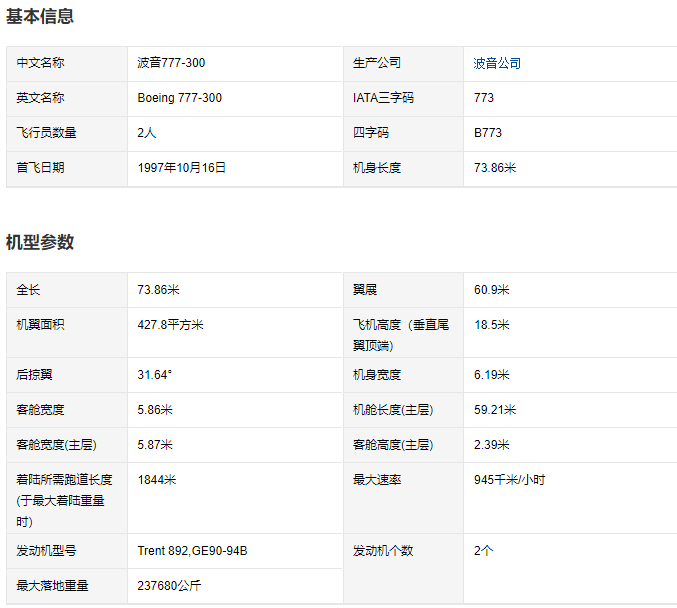Select the 飞机高度（垂直尾翼顶端）label
677x608 pixels.
401,335
